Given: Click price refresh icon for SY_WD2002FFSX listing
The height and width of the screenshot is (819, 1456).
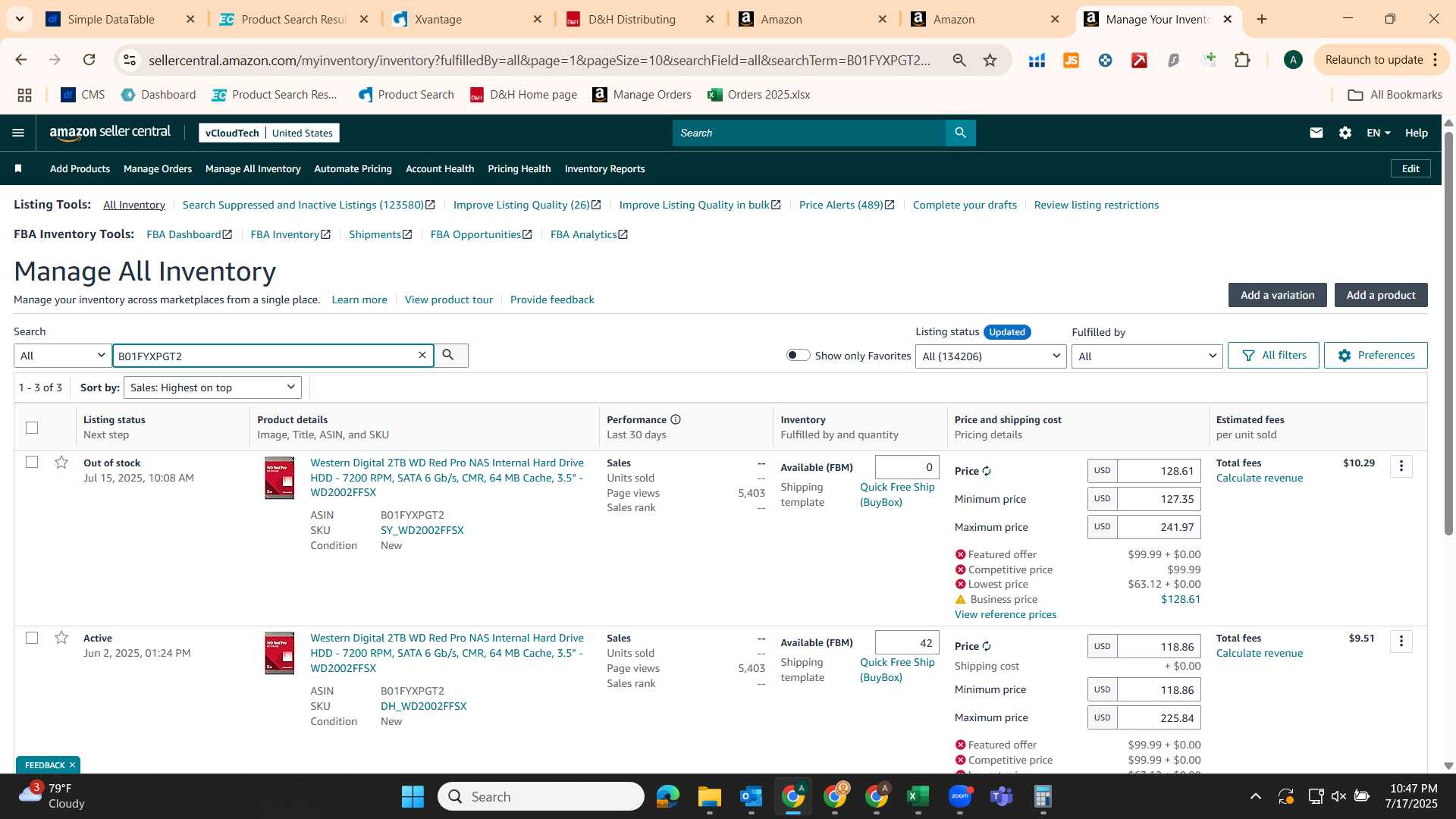Looking at the screenshot, I should [x=987, y=471].
